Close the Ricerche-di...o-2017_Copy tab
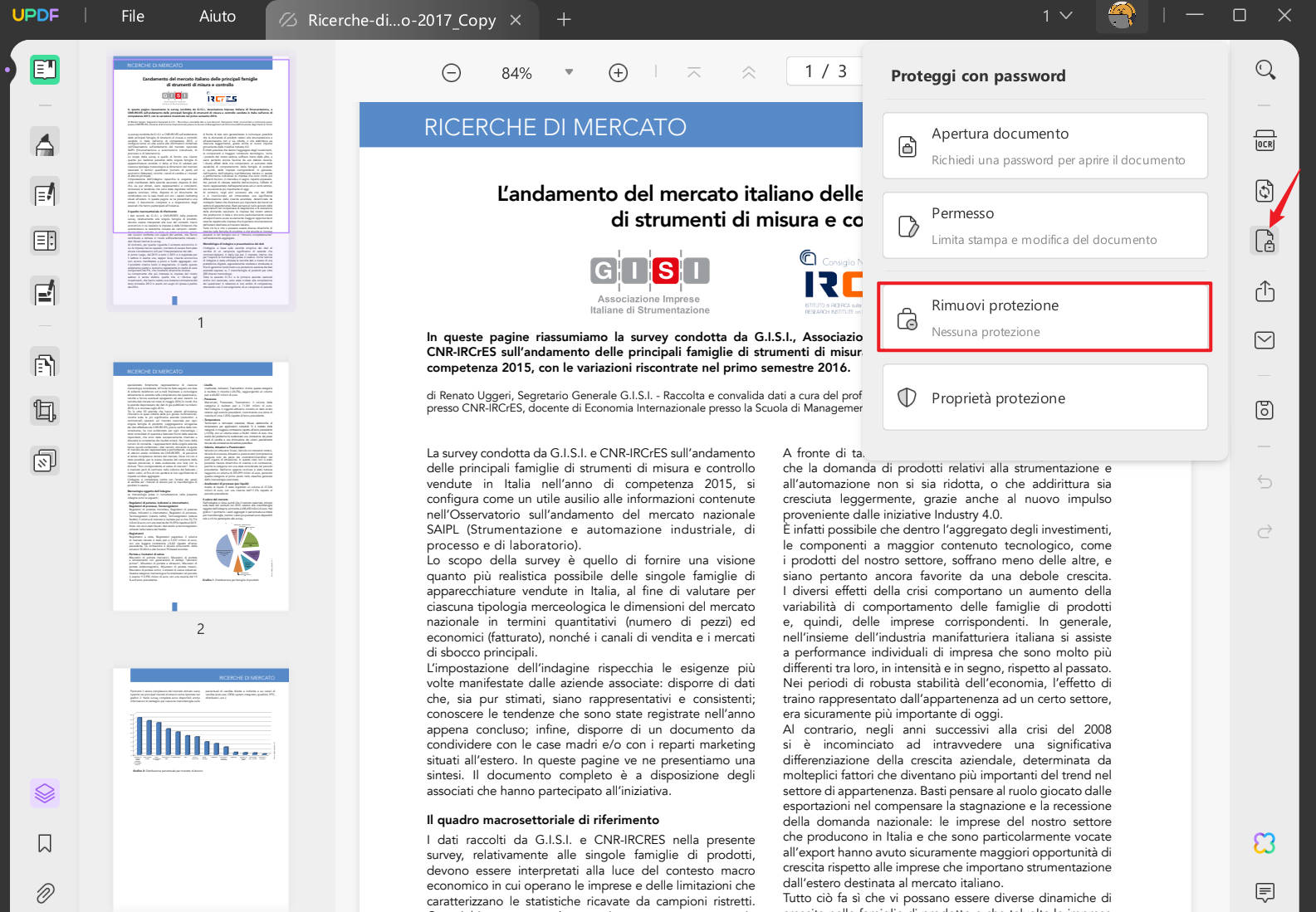Screen dimensions: 1316x912 pos(516,20)
